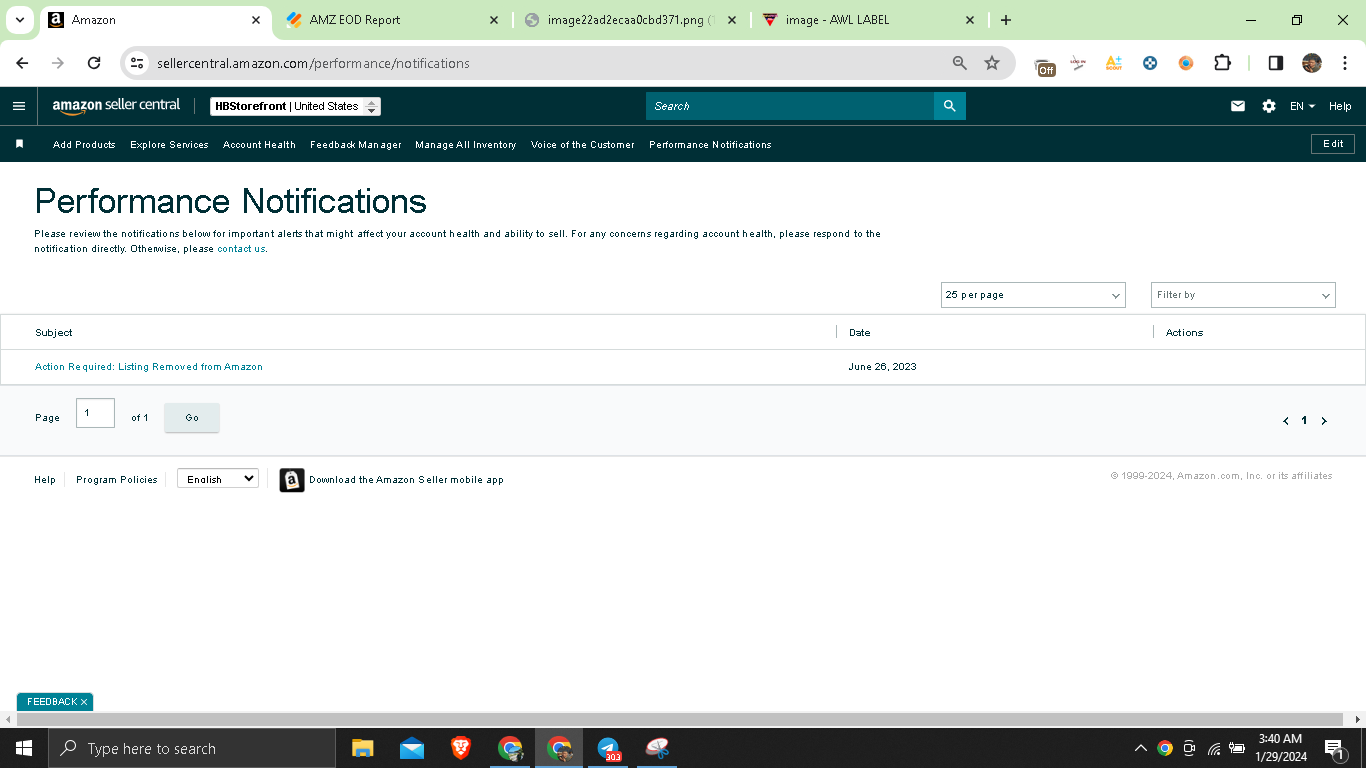Click the Edit button in navigation bar
The width and height of the screenshot is (1366, 768).
point(1333,144)
